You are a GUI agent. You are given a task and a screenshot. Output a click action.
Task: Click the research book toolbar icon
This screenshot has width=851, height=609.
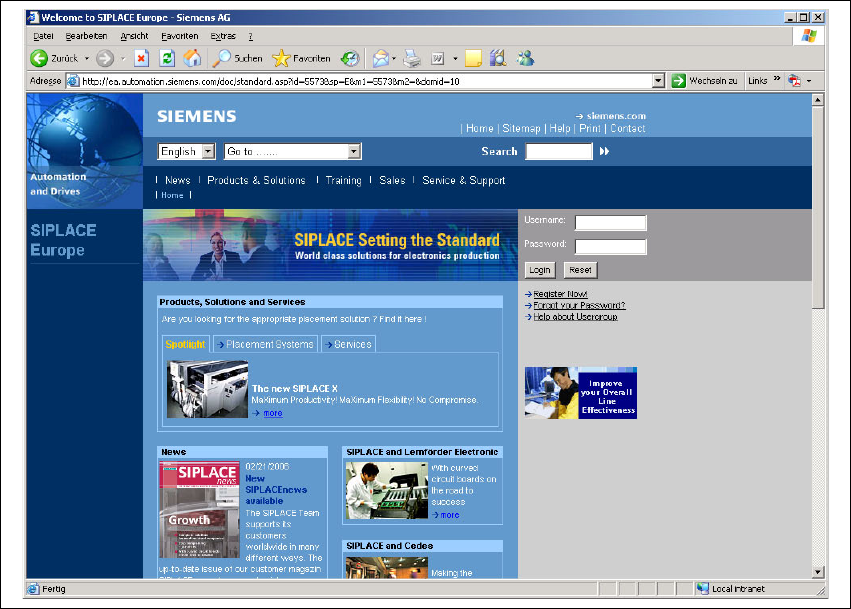(498, 58)
